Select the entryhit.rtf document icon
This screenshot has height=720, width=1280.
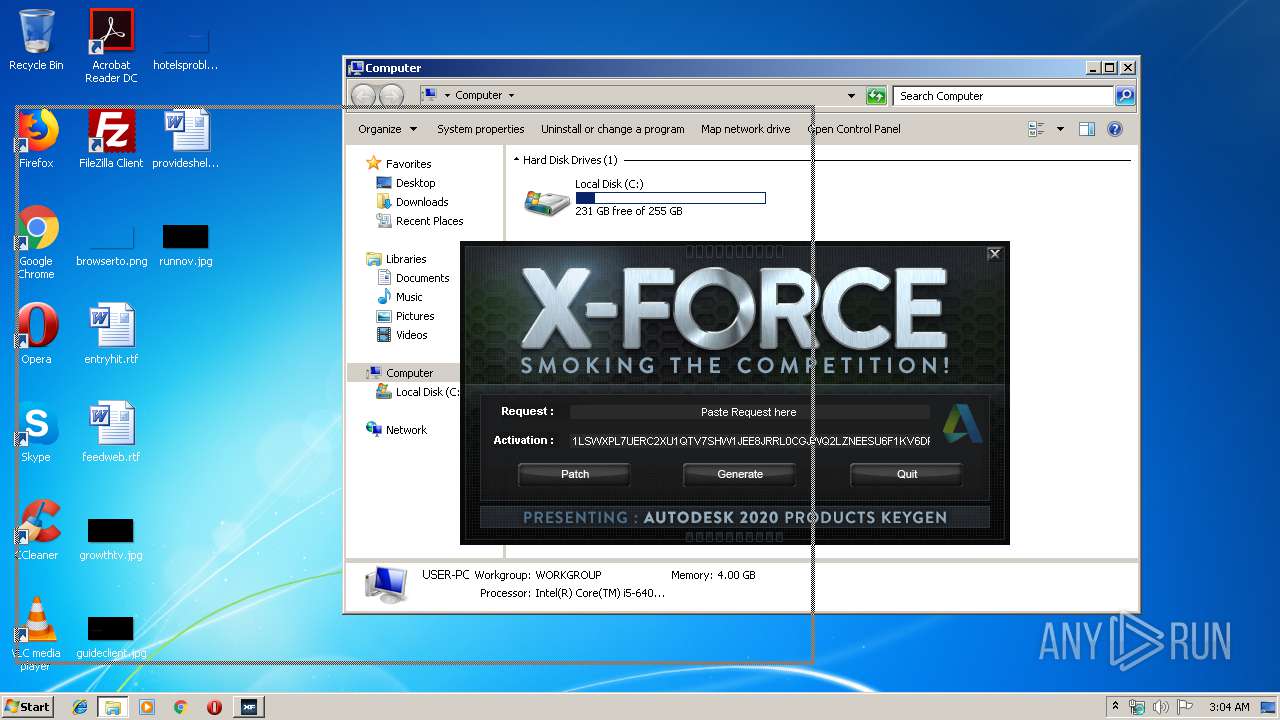pos(111,334)
